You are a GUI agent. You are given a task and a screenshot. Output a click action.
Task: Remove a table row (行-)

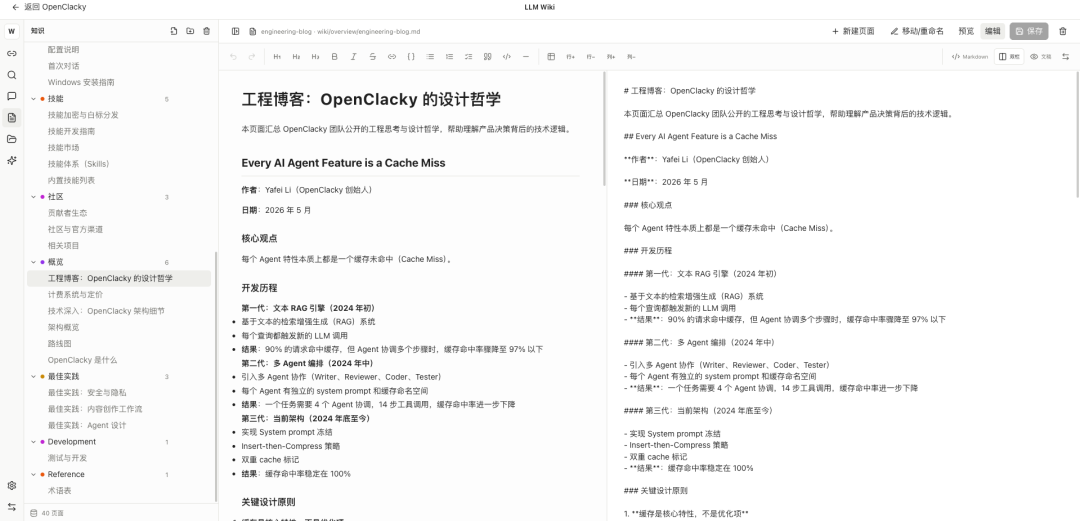pos(590,57)
